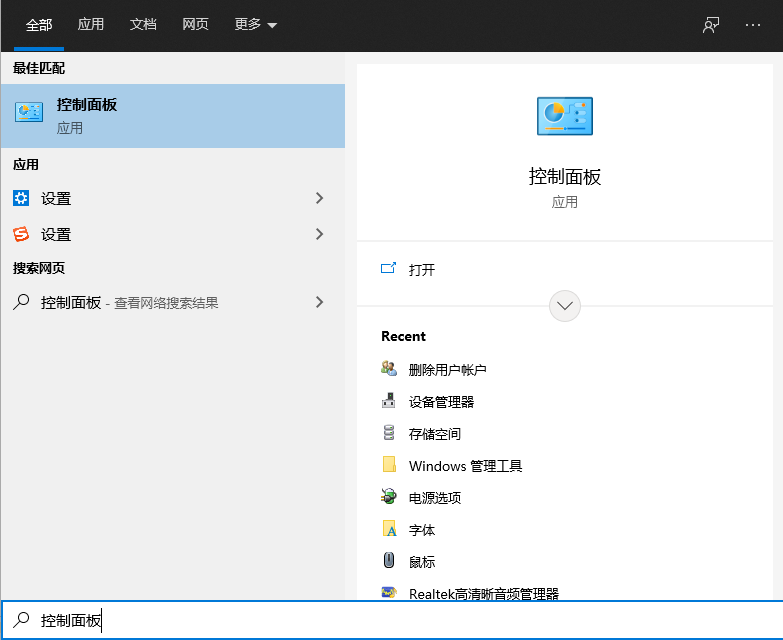Screen dimensions: 783x640
Task: Select the 控制面板 best match result
Action: click(x=172, y=116)
